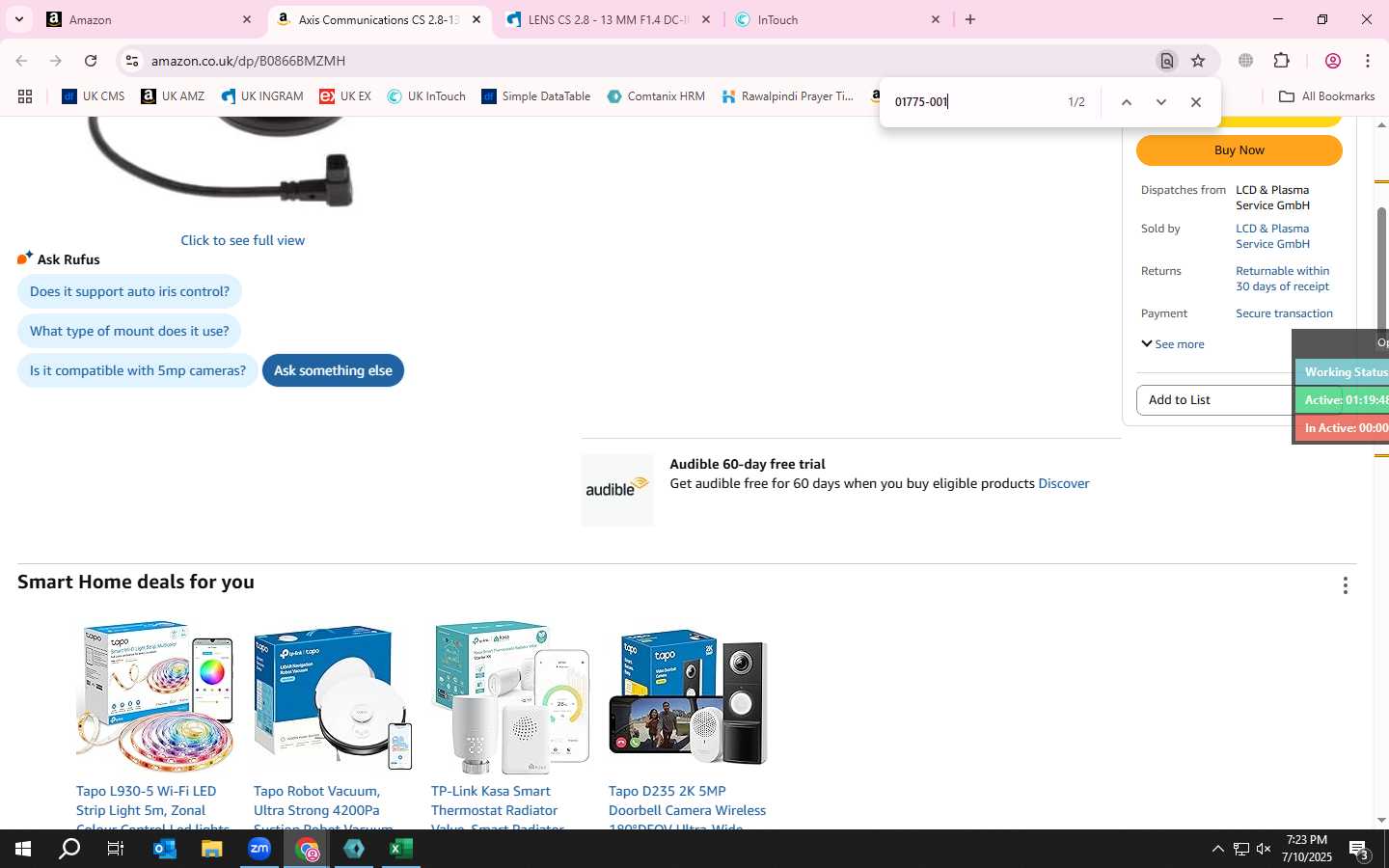Viewport: 1389px width, 868px height.
Task: Jump to previous find result
Action: point(1126,102)
